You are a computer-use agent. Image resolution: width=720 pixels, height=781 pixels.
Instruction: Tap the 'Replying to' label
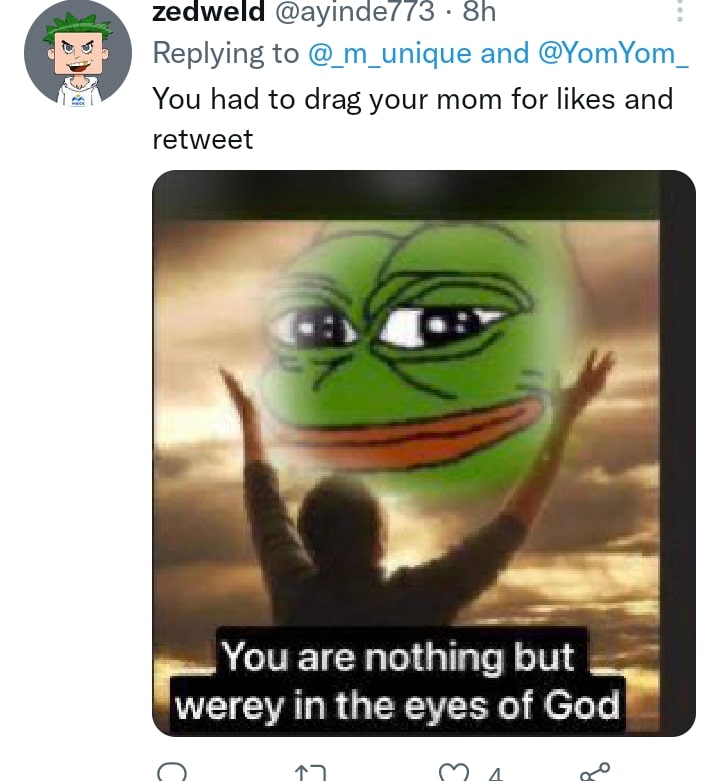[x=225, y=54]
